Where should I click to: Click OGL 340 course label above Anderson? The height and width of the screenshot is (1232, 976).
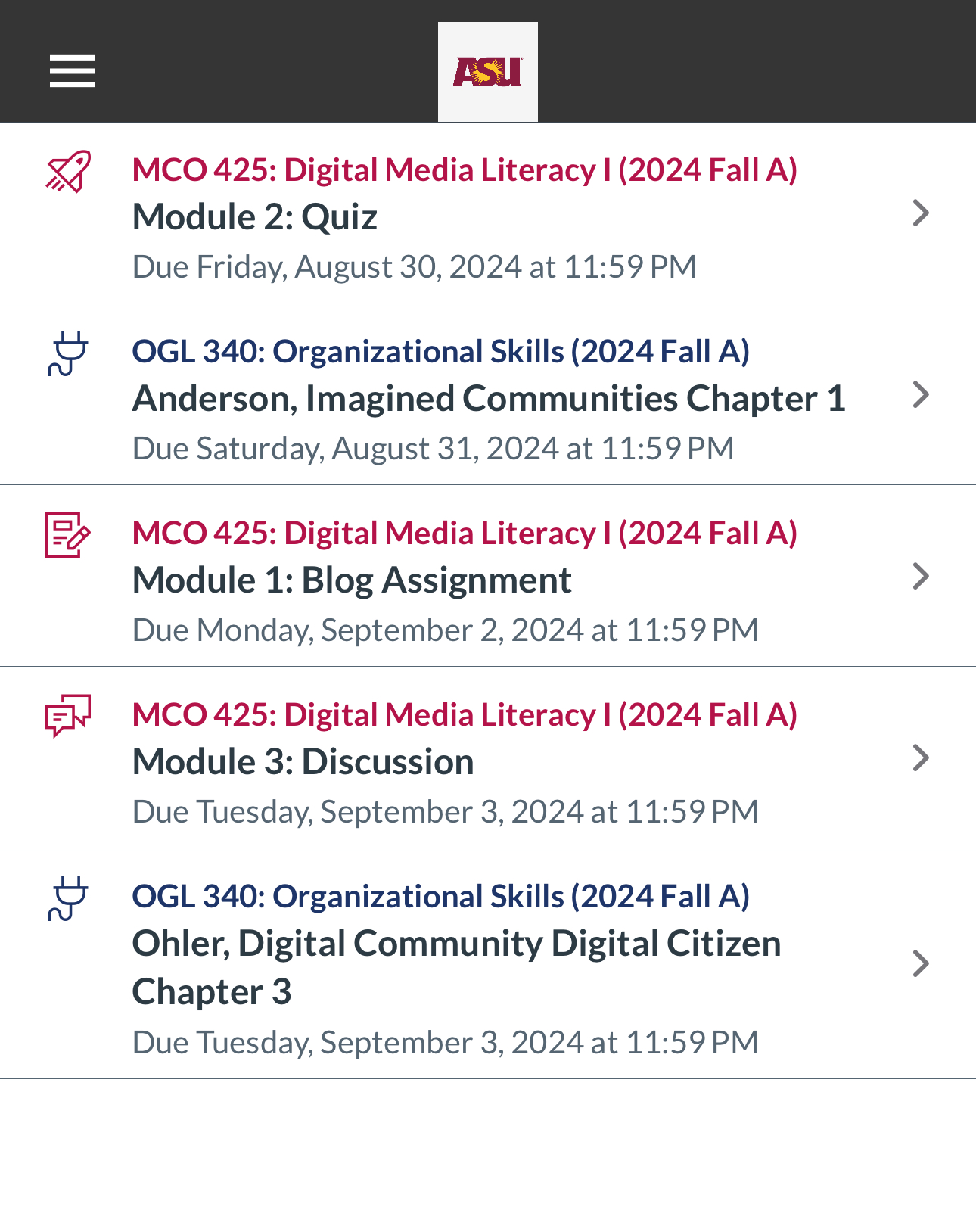[440, 352]
